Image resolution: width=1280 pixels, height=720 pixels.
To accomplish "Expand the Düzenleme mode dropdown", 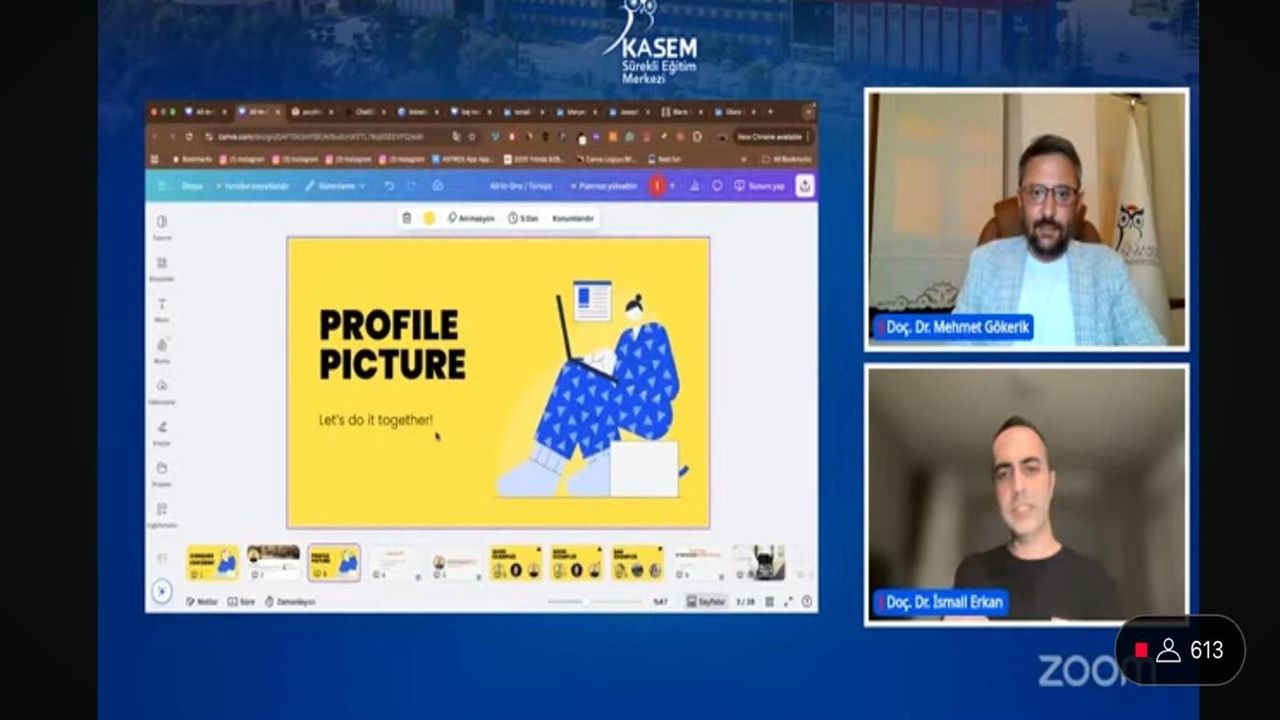I will coord(335,186).
